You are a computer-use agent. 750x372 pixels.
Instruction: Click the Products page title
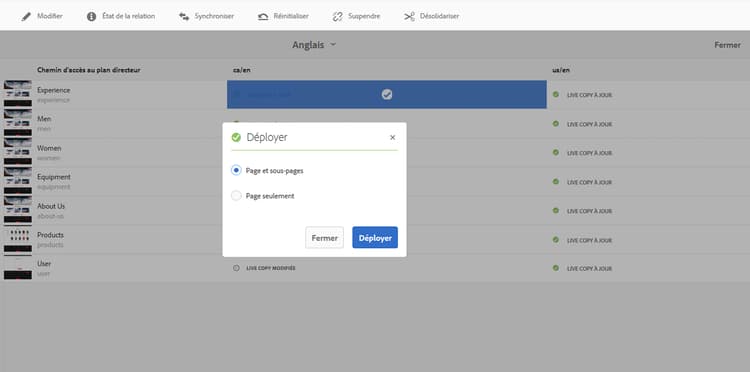click(x=50, y=235)
